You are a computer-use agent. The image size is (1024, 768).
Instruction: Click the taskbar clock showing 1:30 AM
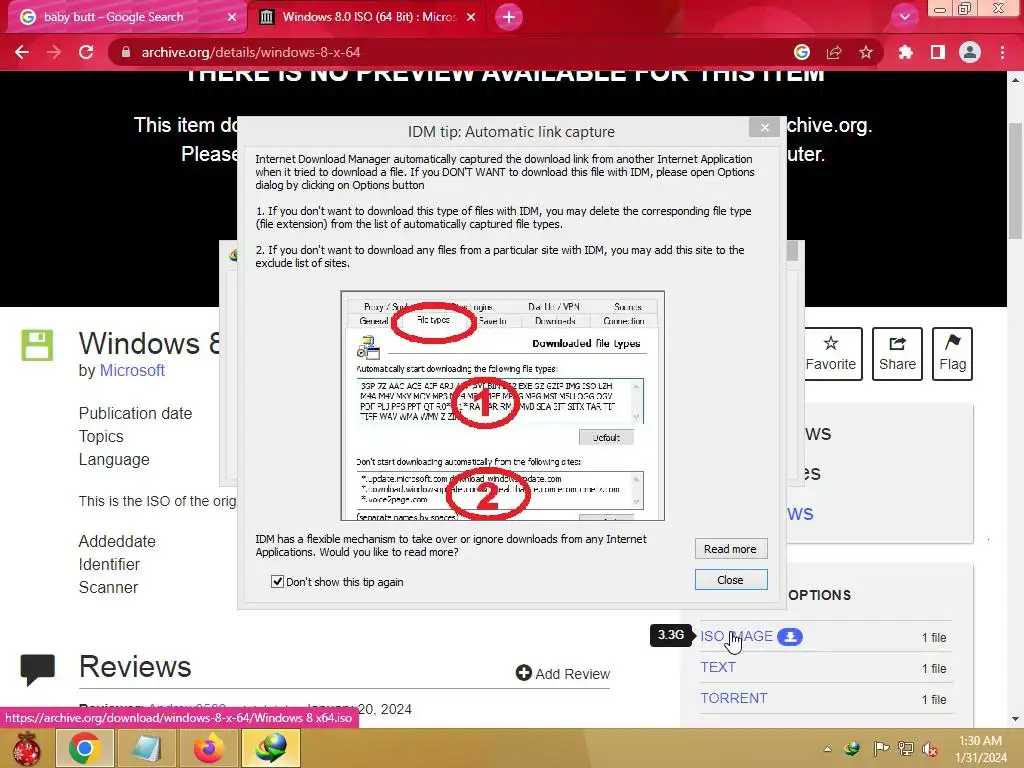[x=981, y=749]
